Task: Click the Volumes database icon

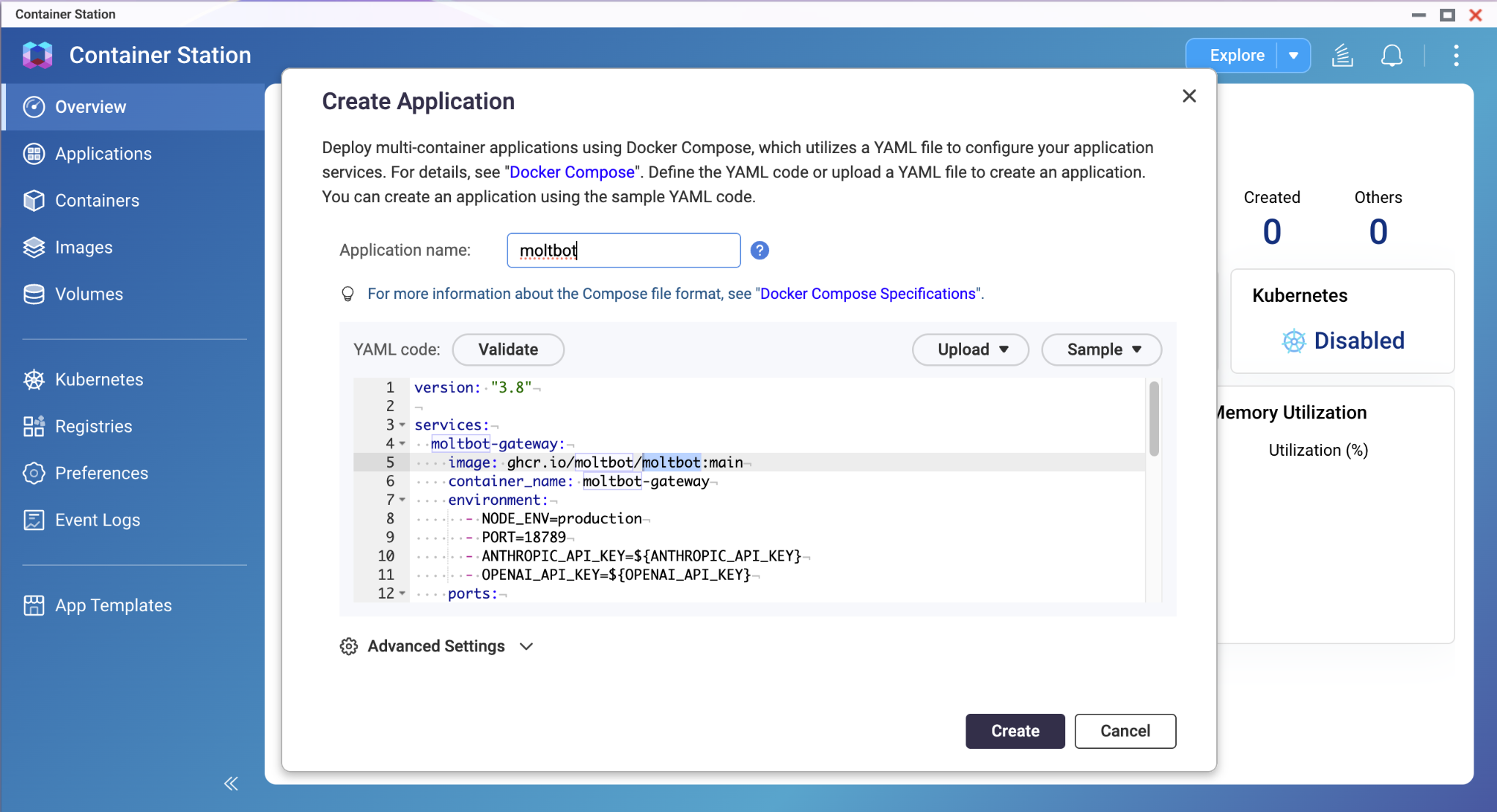Action: coord(34,295)
